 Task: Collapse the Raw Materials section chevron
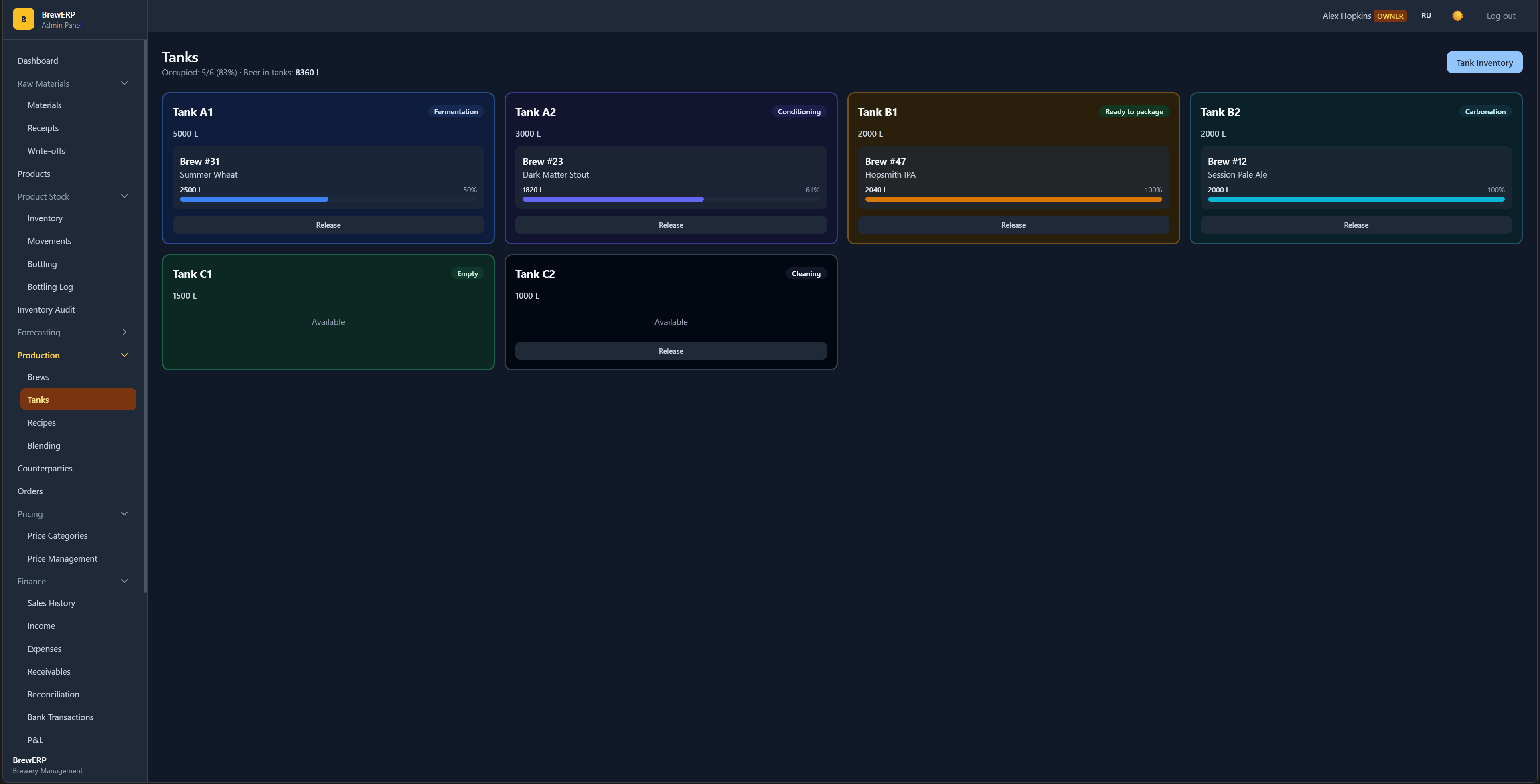(124, 83)
